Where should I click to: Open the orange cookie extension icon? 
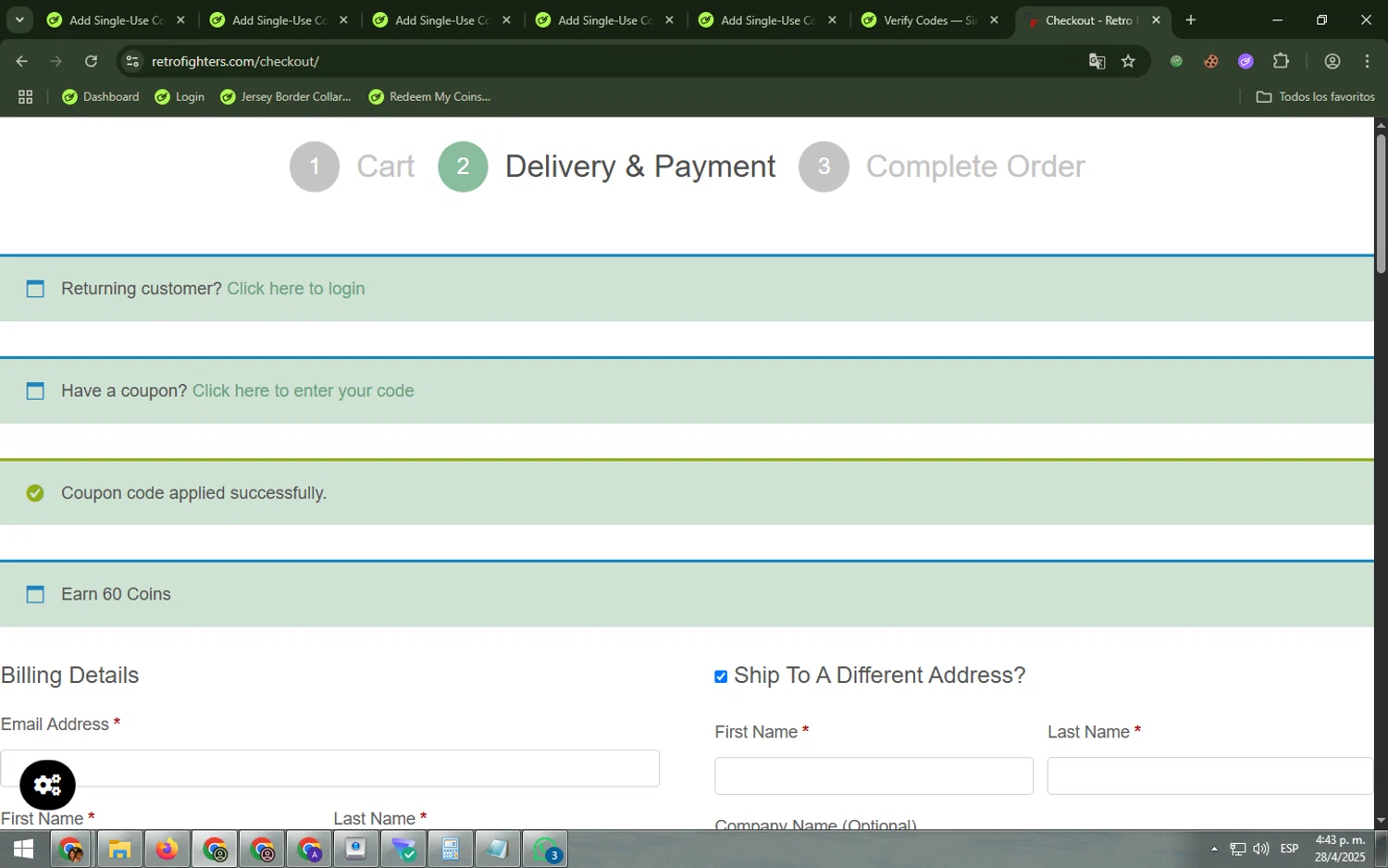click(1210, 61)
